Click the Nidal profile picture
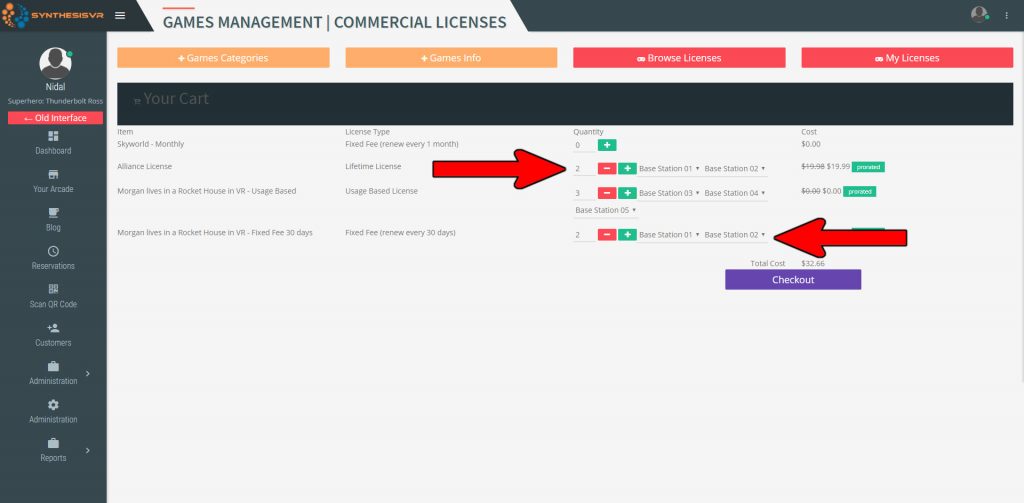The height and width of the screenshot is (503, 1024). 55,63
